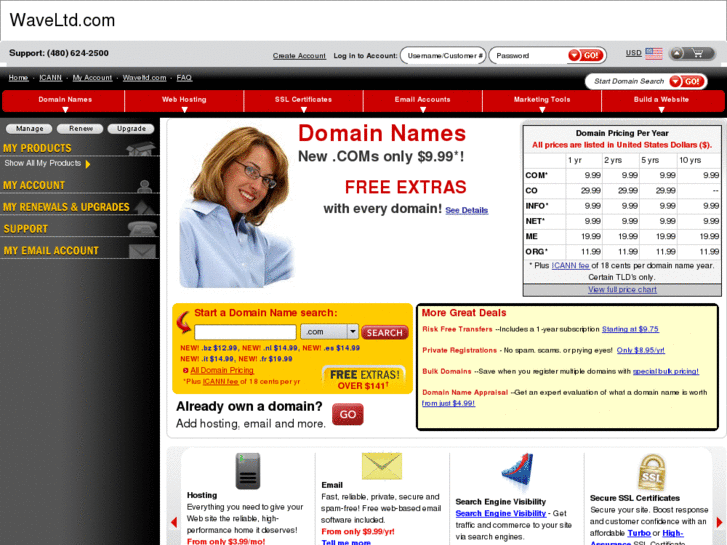This screenshot has height=545, width=727.
Task: Click the Manage button
Action: 30,128
